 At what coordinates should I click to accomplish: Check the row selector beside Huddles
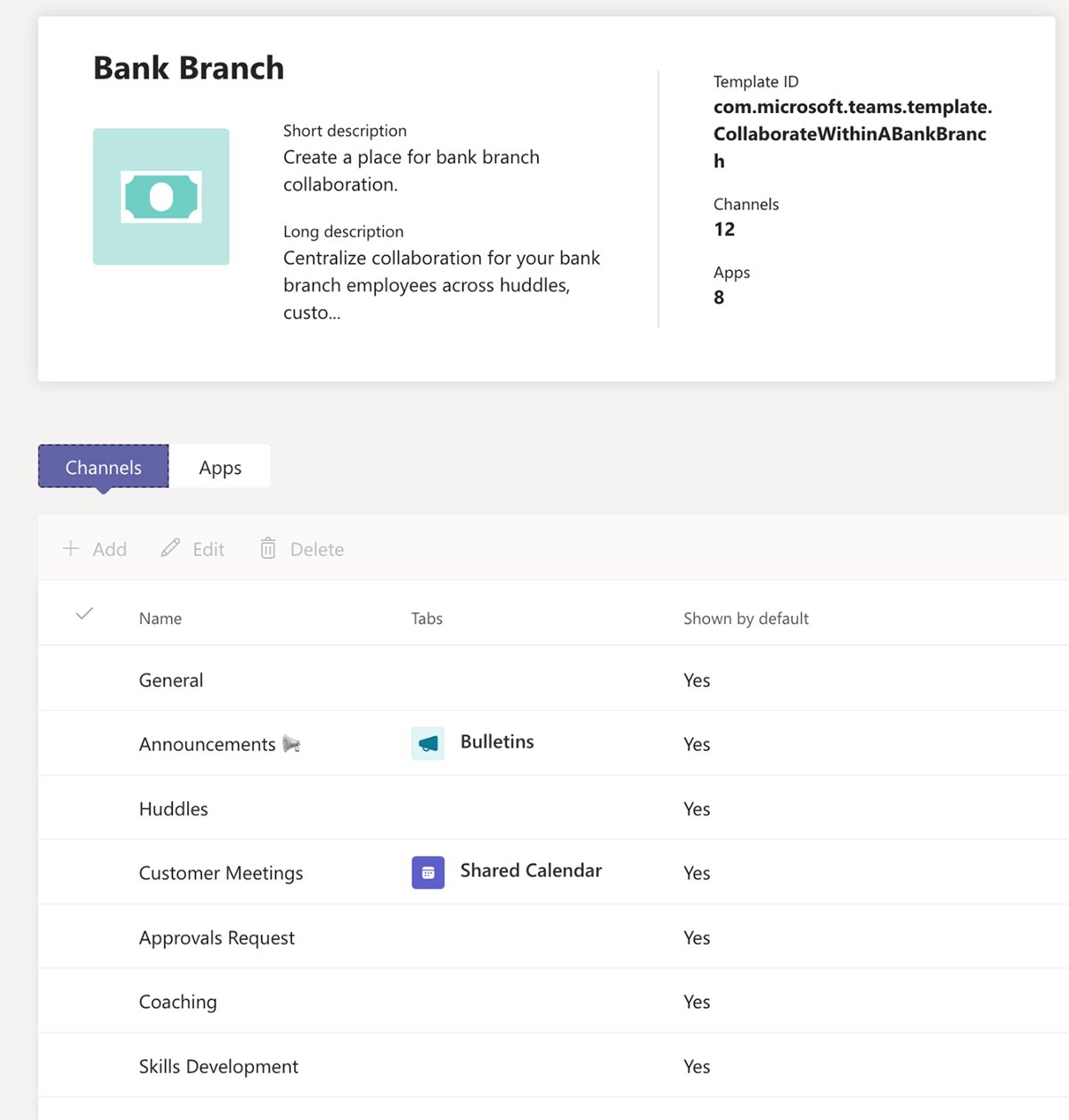coord(84,808)
